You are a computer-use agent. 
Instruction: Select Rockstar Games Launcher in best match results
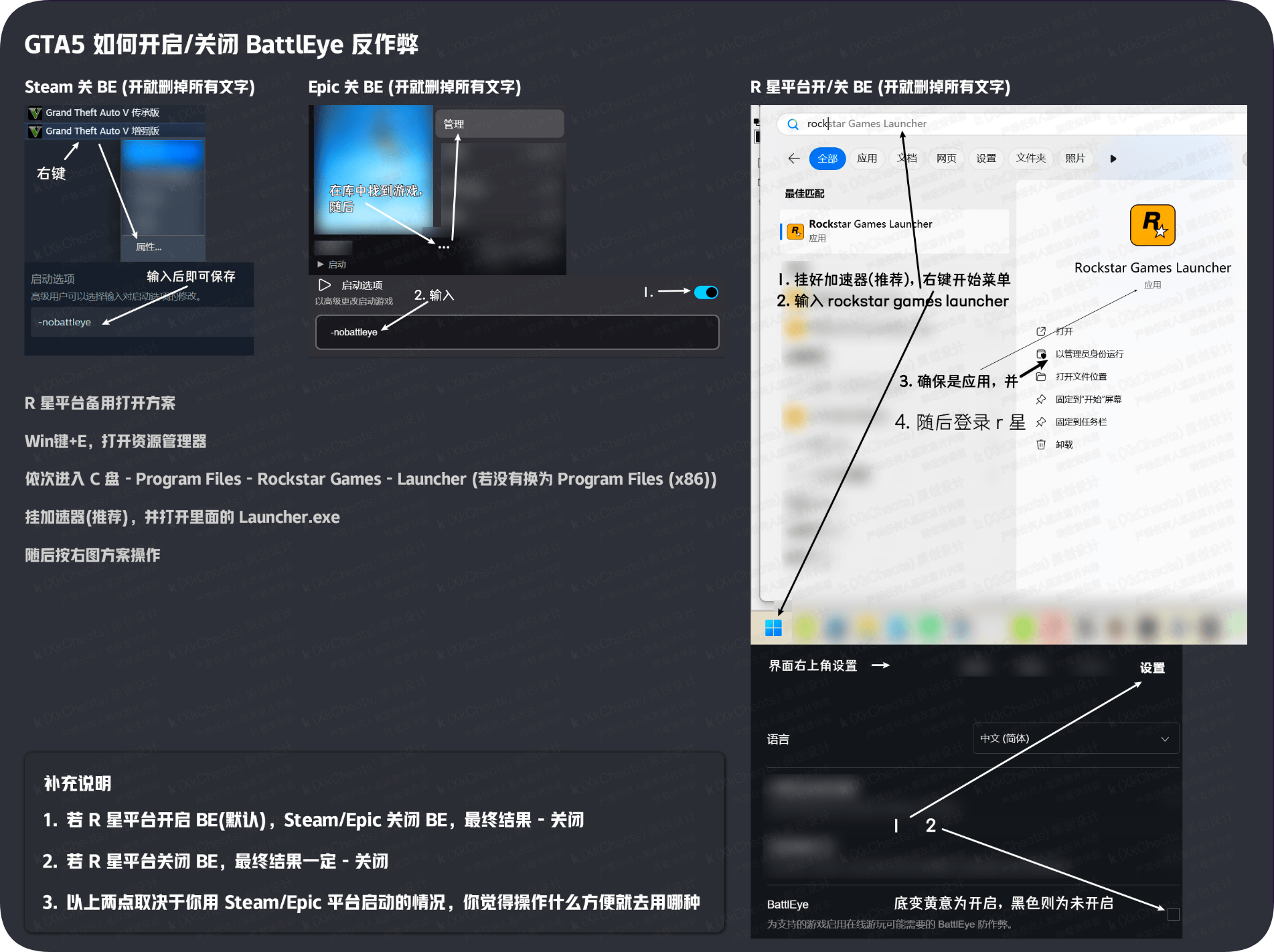coord(870,230)
